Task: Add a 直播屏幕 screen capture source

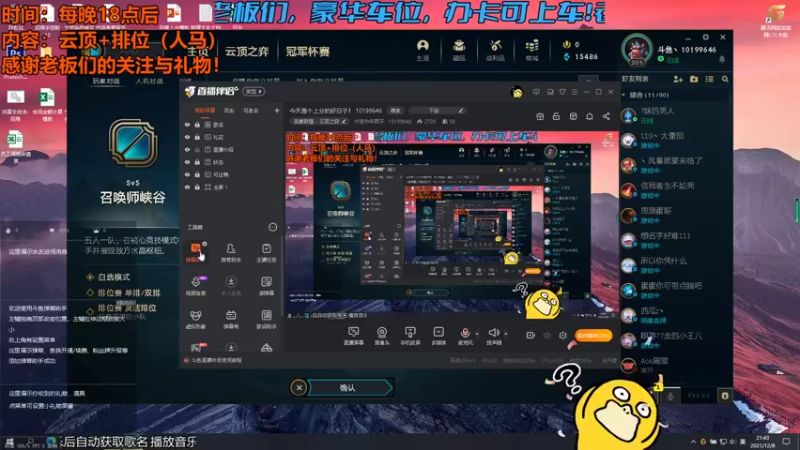Action: point(354,336)
